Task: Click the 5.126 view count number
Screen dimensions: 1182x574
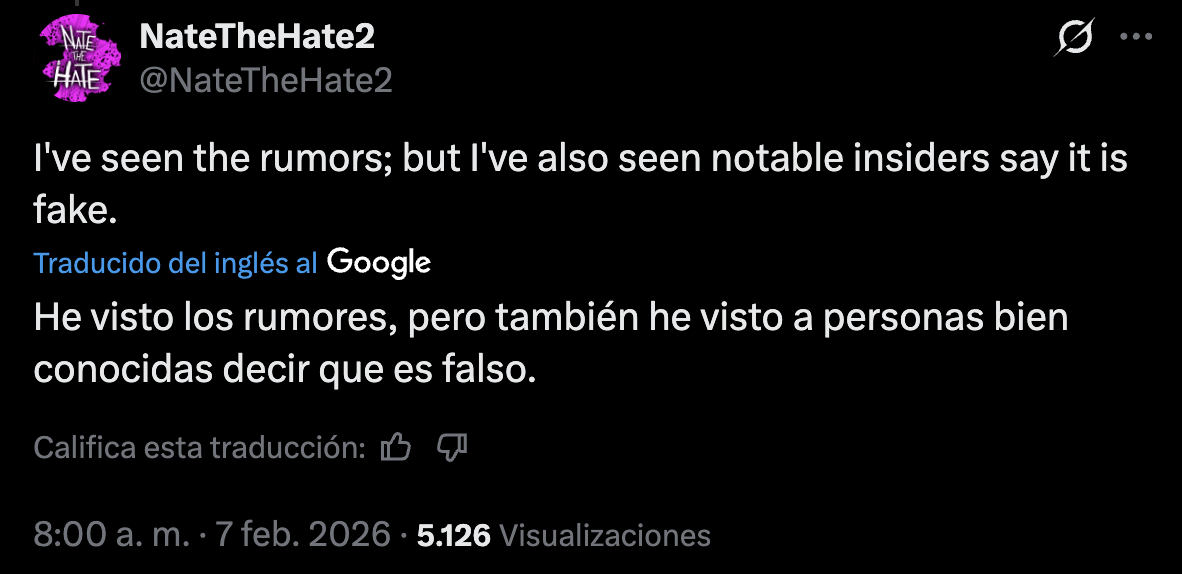Action: pyautogui.click(x=453, y=536)
